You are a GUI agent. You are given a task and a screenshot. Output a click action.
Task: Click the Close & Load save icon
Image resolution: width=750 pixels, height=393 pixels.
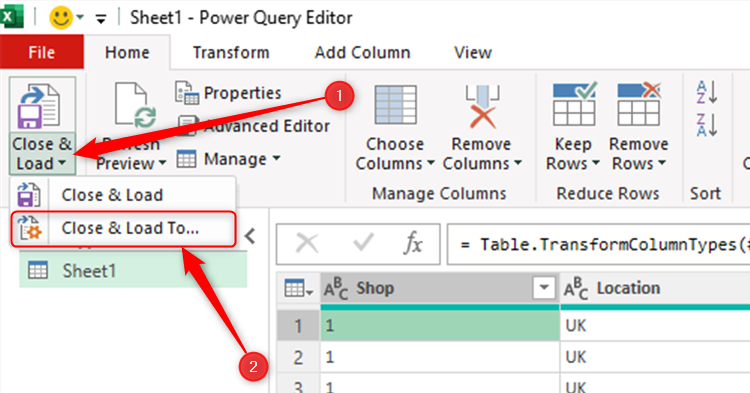pos(39,106)
